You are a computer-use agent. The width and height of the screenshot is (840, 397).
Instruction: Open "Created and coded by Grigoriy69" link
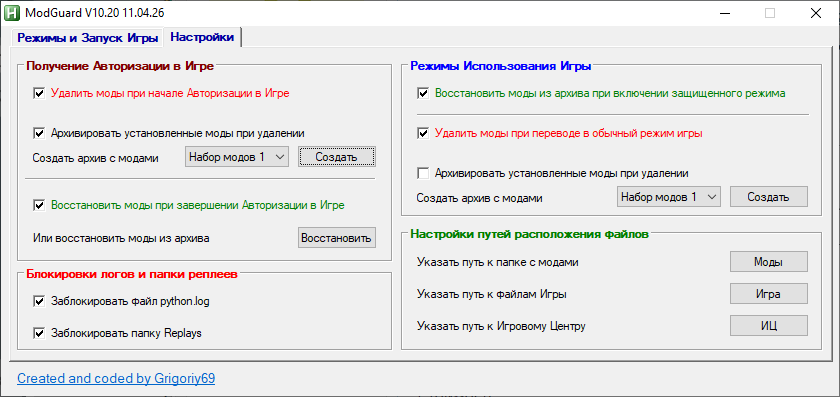(116, 378)
